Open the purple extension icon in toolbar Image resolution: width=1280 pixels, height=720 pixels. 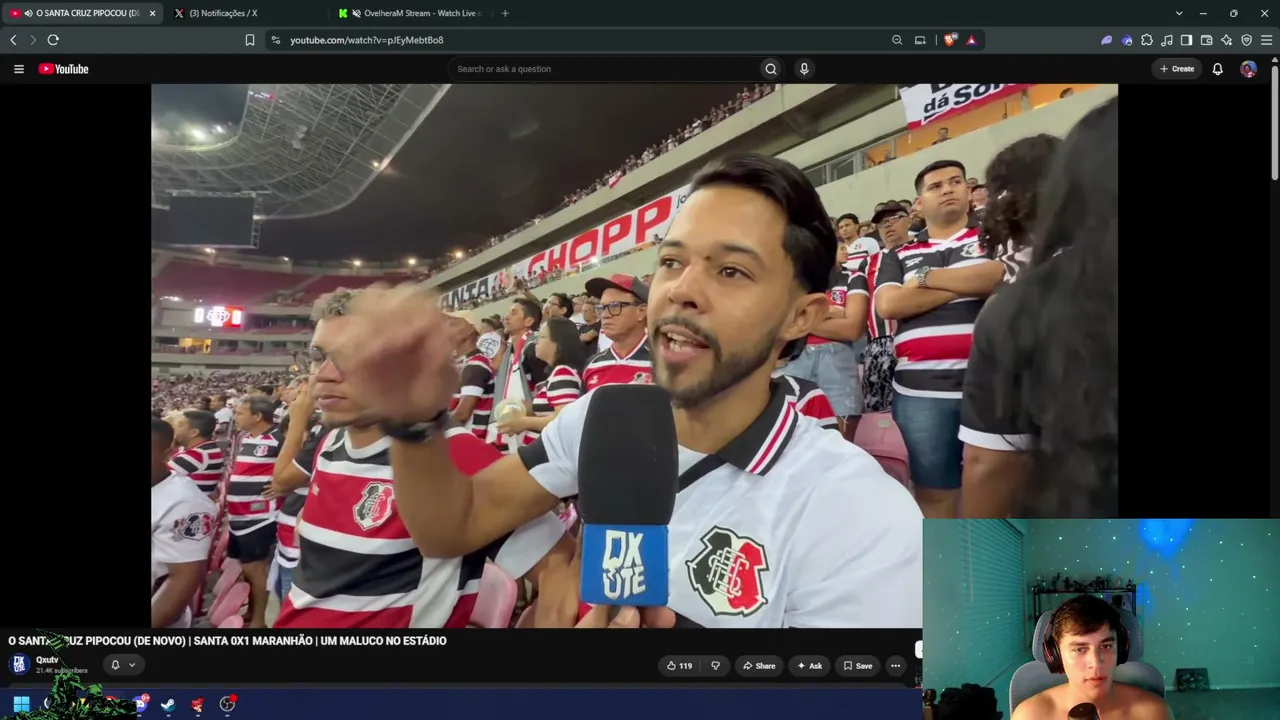pyautogui.click(x=1106, y=40)
